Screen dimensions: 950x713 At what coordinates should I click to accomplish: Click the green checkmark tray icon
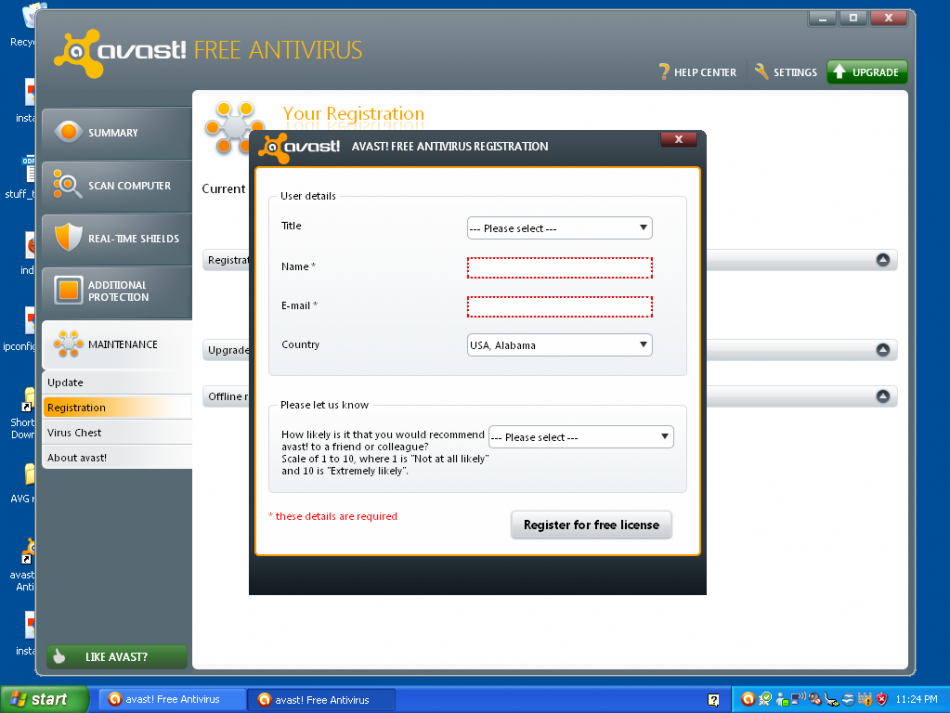point(765,699)
